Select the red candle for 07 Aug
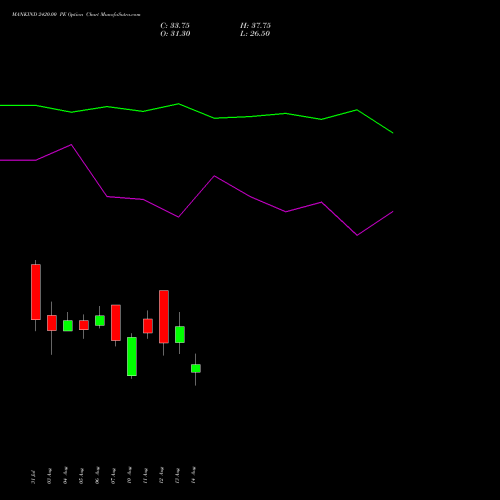 (116, 323)
